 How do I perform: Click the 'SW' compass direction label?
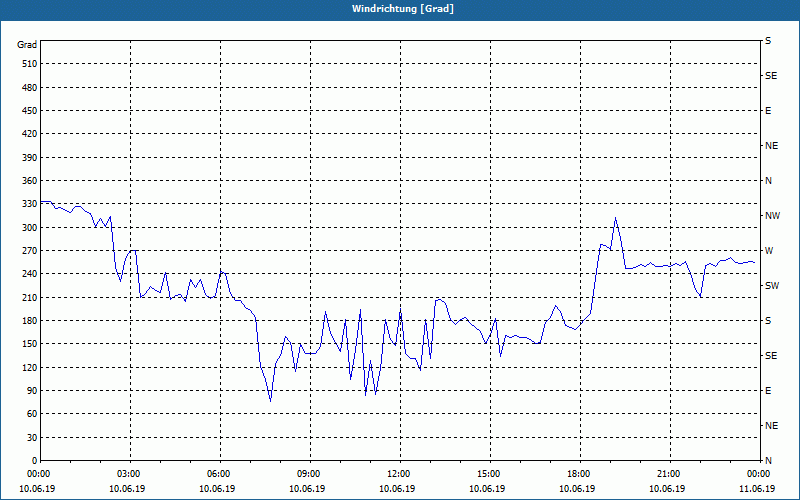(x=772, y=286)
